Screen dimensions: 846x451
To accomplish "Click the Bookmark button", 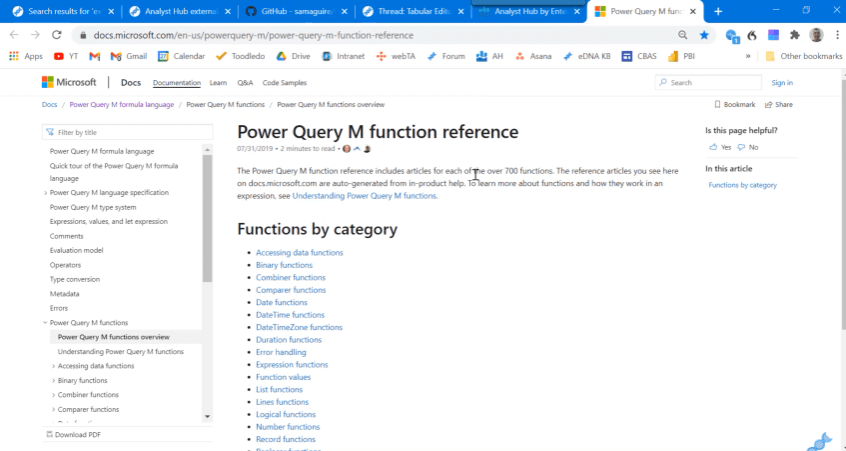I will (734, 105).
